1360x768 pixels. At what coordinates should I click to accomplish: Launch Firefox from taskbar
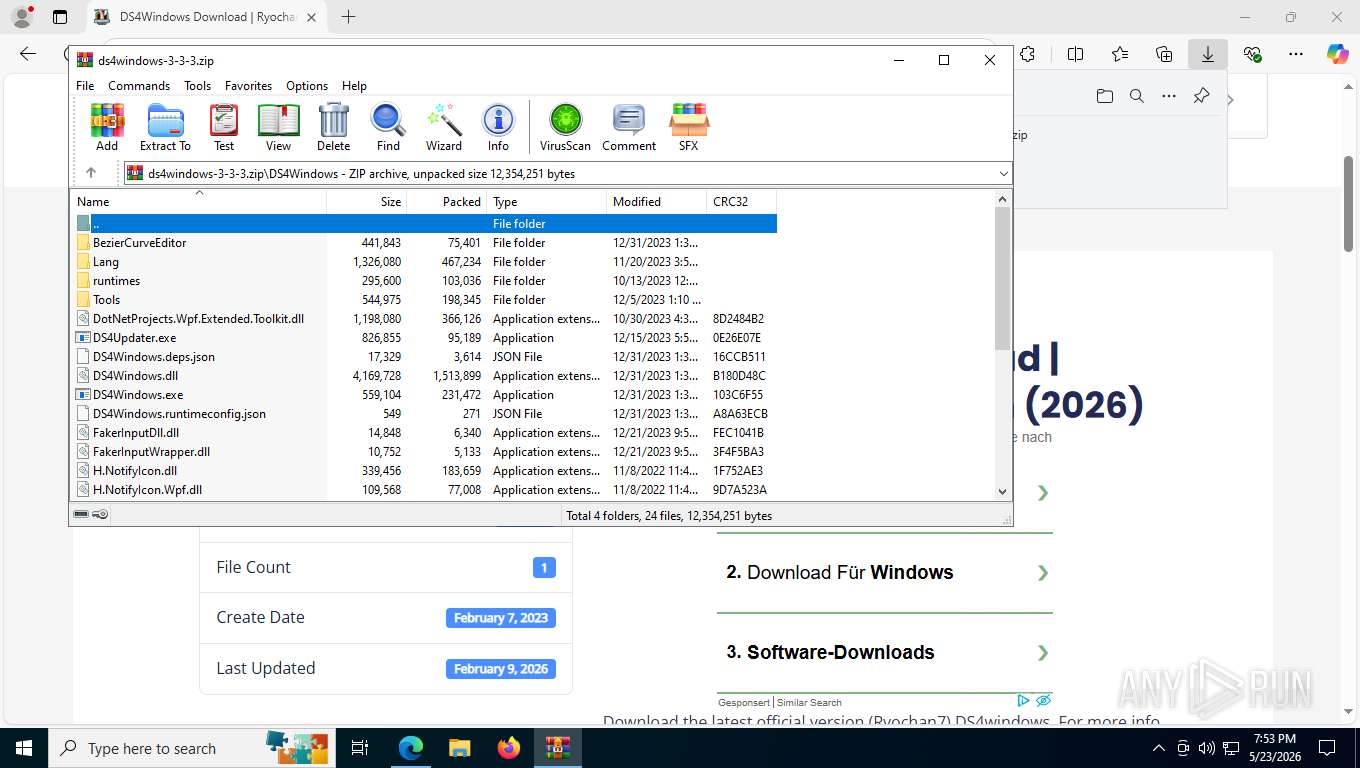click(x=509, y=748)
